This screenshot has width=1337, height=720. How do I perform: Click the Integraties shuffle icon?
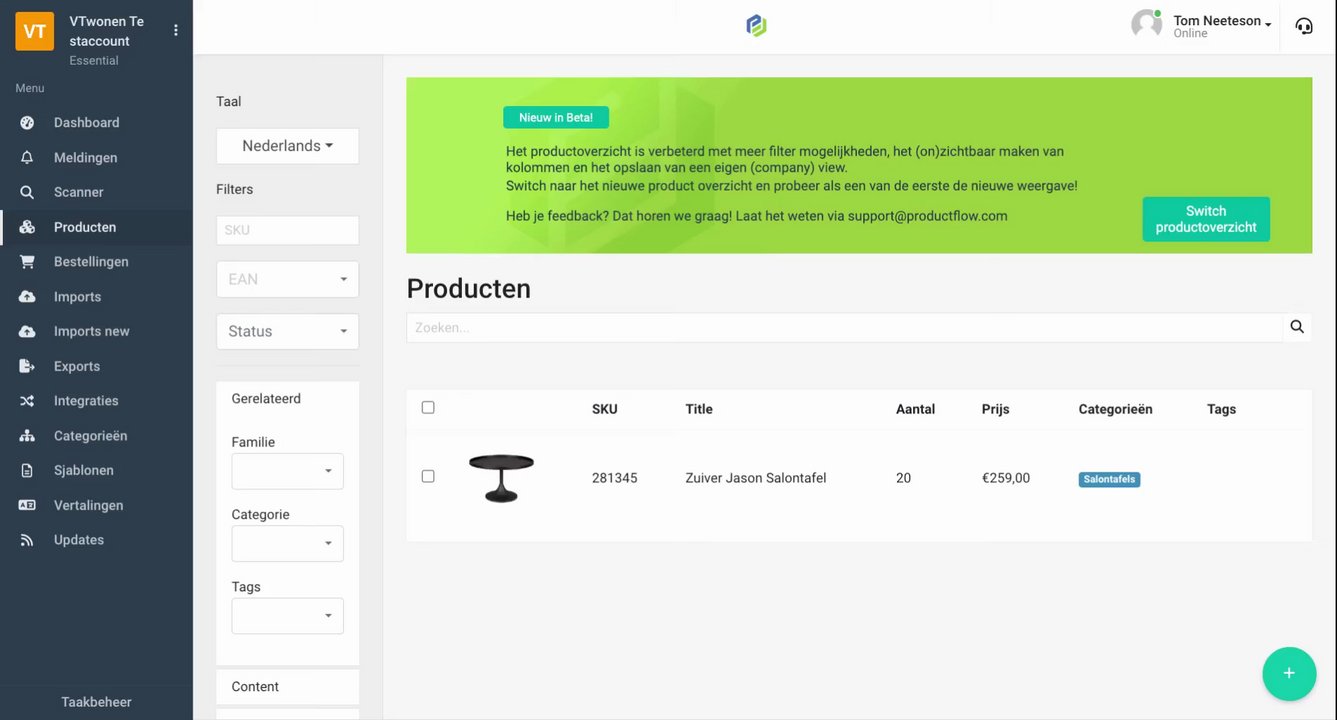[27, 401]
